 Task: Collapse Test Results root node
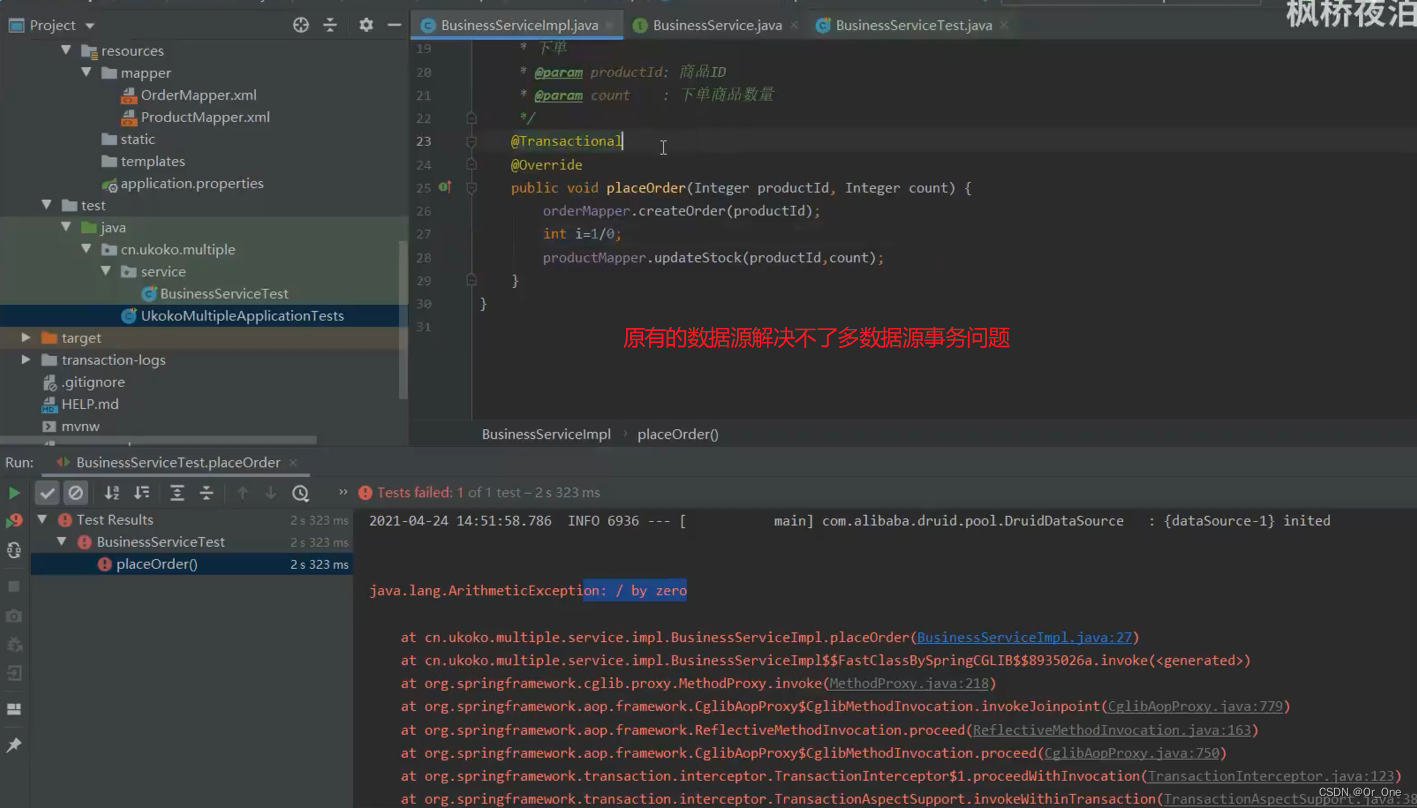point(42,520)
